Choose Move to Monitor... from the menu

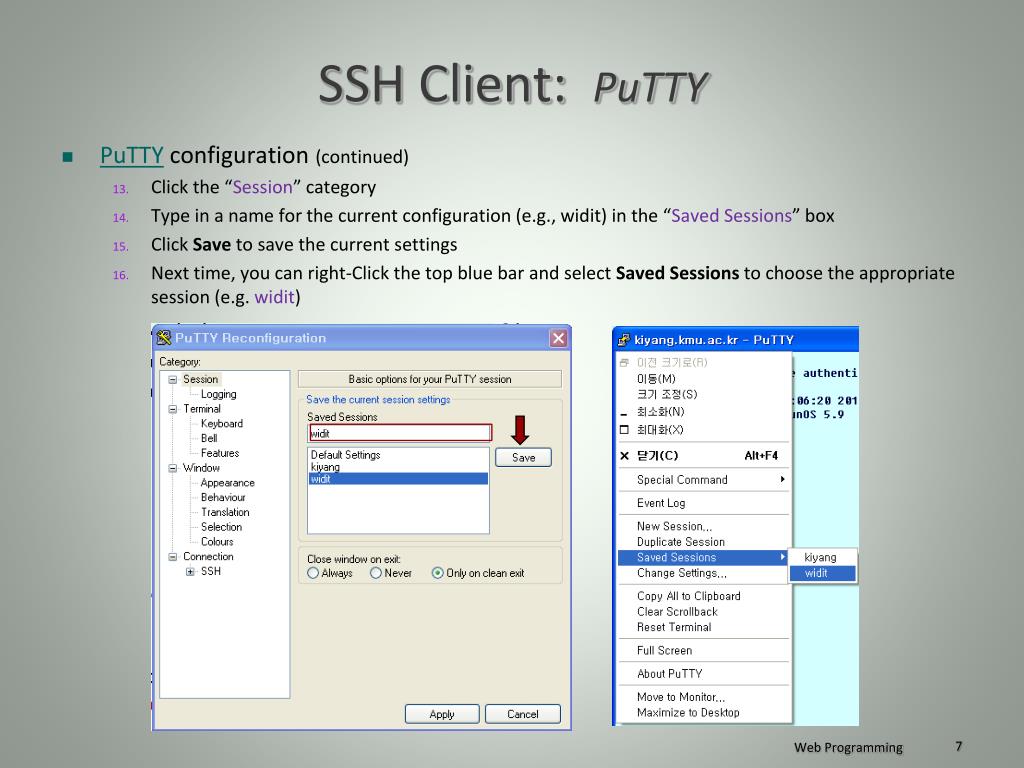703,697
